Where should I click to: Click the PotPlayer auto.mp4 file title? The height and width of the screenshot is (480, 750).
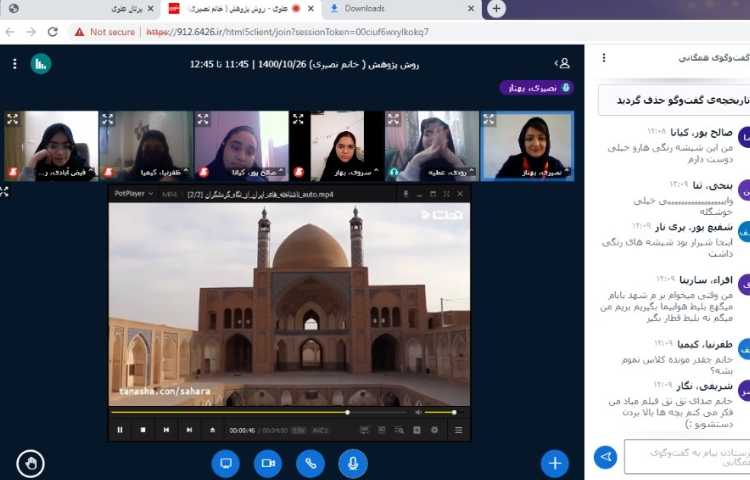(260, 195)
